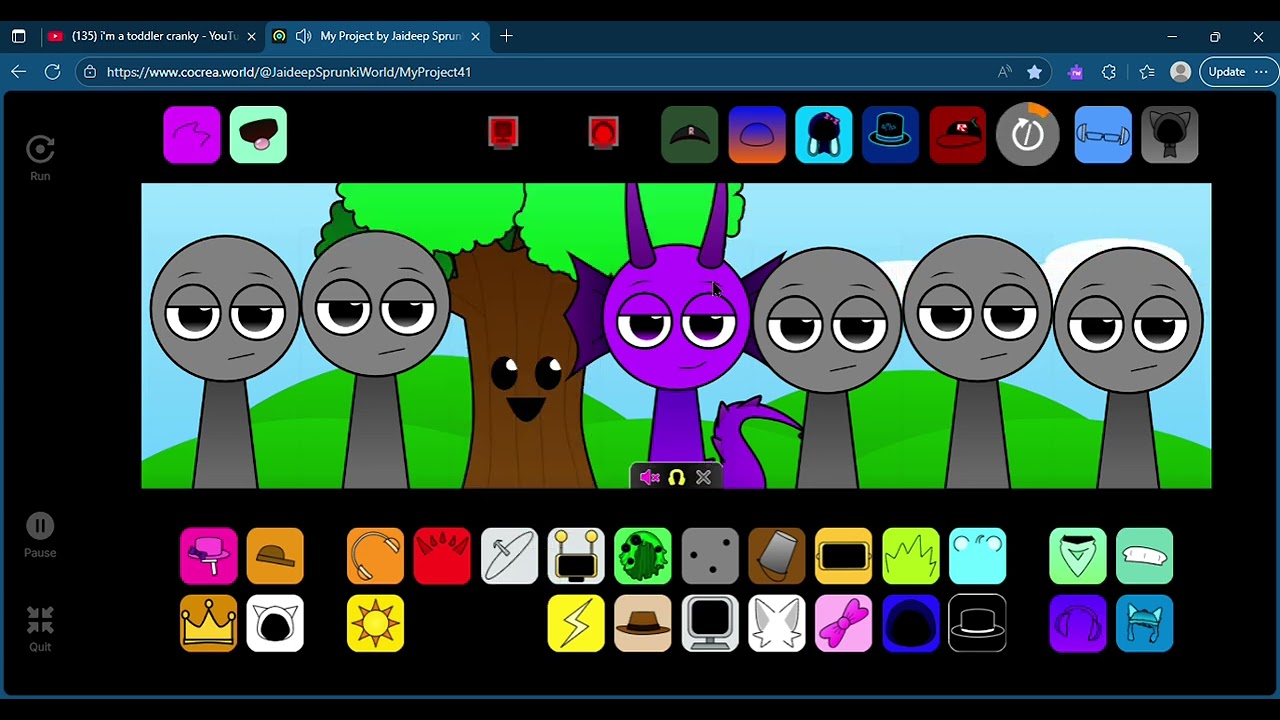Open read aloud icon in address bar
Image resolution: width=1280 pixels, height=720 pixels.
click(x=1005, y=72)
